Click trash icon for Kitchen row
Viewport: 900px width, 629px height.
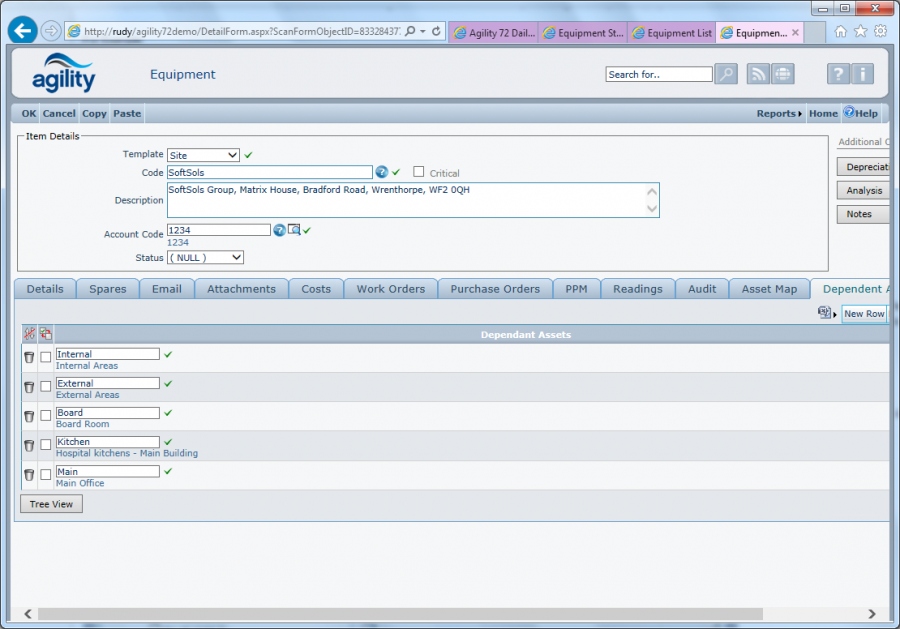tap(29, 445)
